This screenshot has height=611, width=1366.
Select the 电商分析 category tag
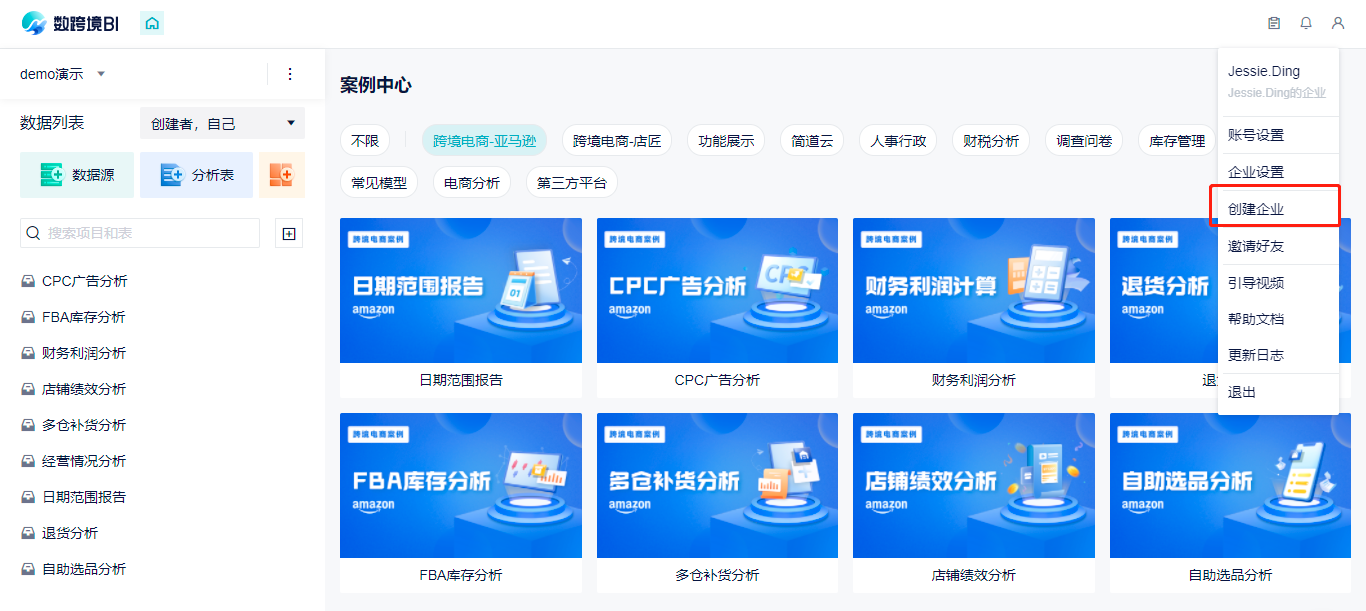tap(472, 183)
